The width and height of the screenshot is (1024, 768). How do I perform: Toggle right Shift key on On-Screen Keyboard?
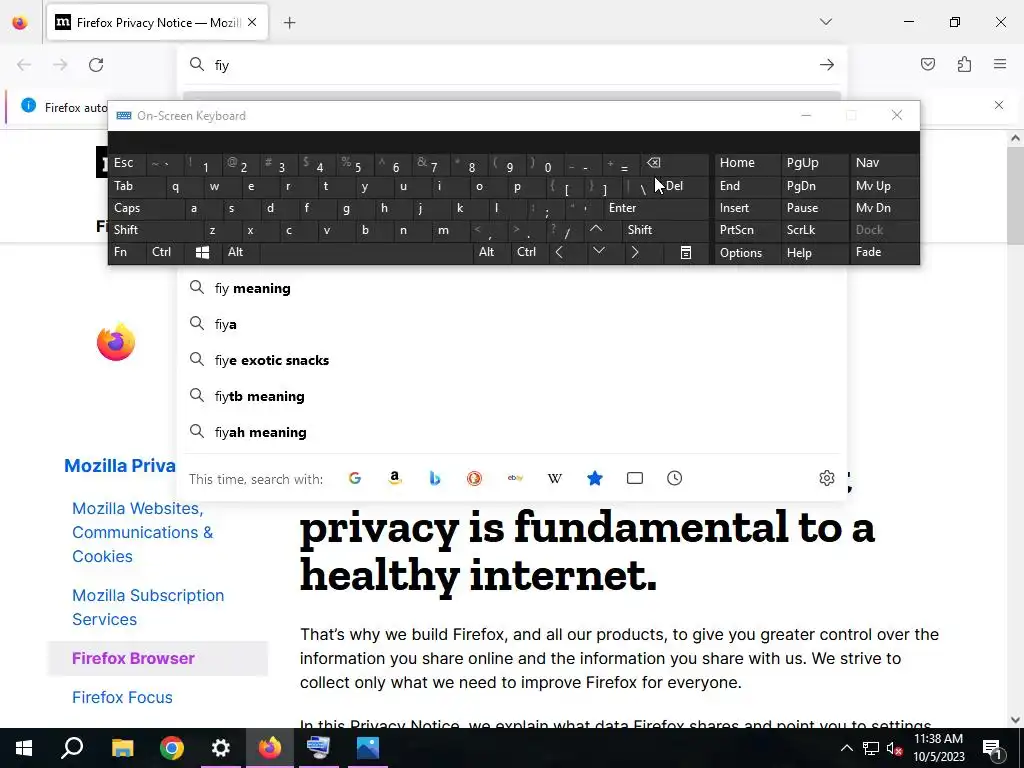pyautogui.click(x=665, y=230)
